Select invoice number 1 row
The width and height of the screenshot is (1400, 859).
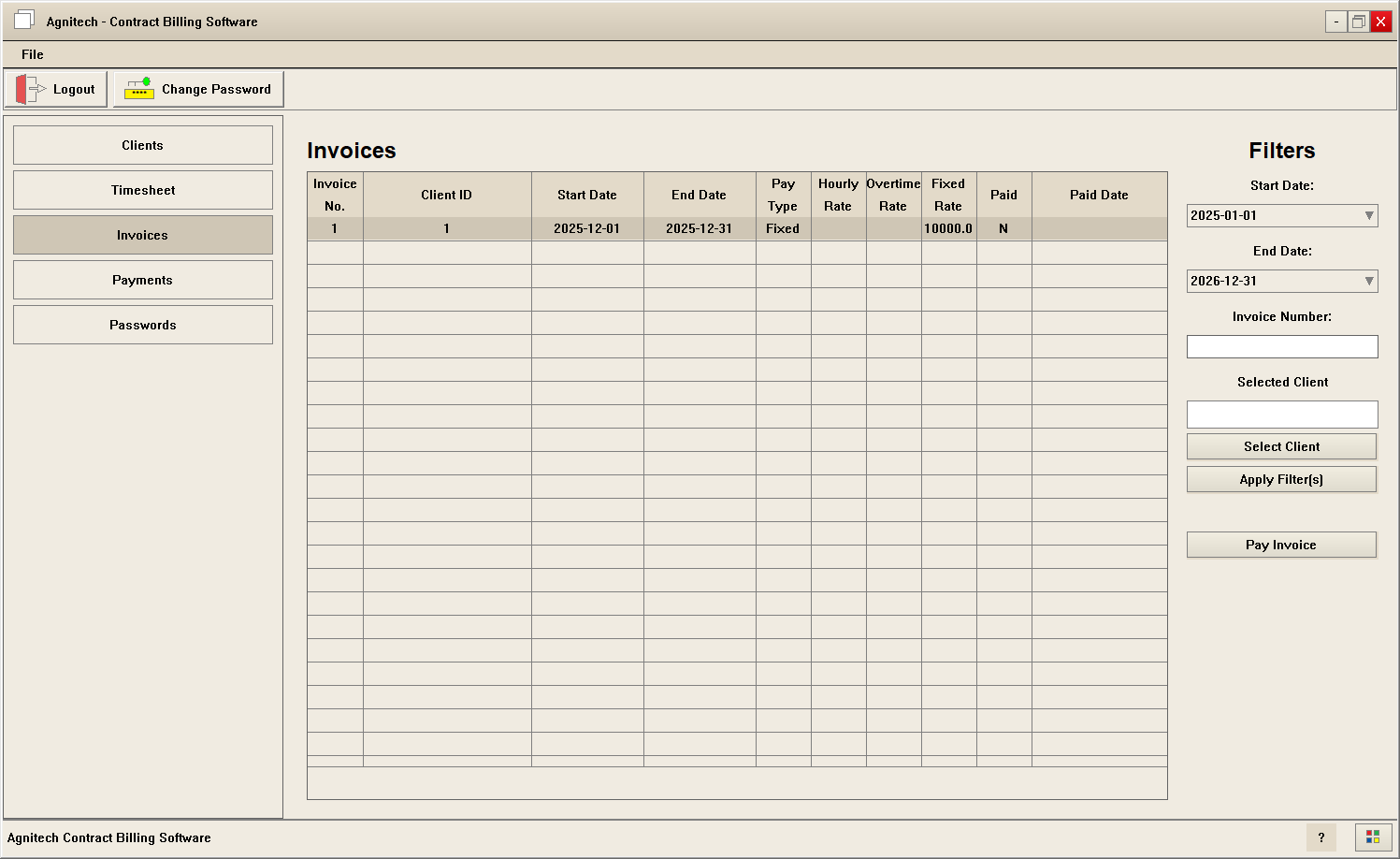click(587, 228)
